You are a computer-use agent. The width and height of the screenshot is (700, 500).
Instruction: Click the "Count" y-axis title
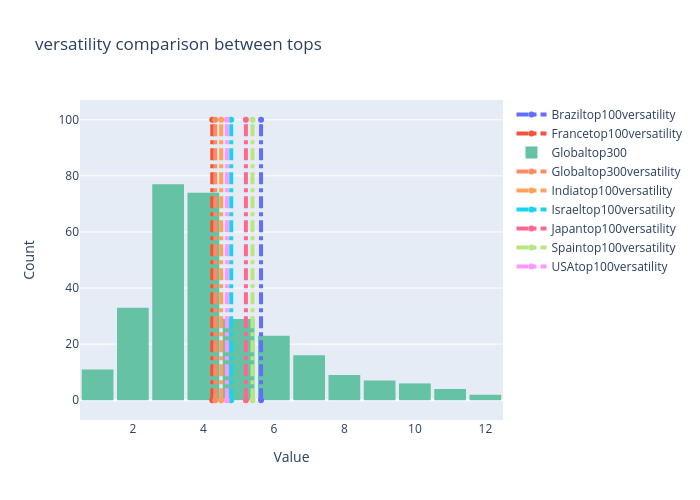tap(30, 258)
